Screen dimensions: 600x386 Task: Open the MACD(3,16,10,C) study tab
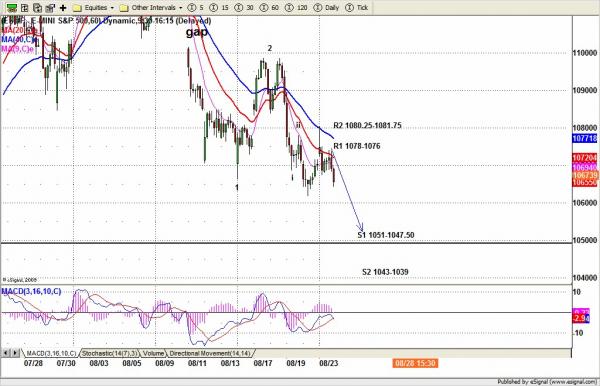click(x=51, y=353)
